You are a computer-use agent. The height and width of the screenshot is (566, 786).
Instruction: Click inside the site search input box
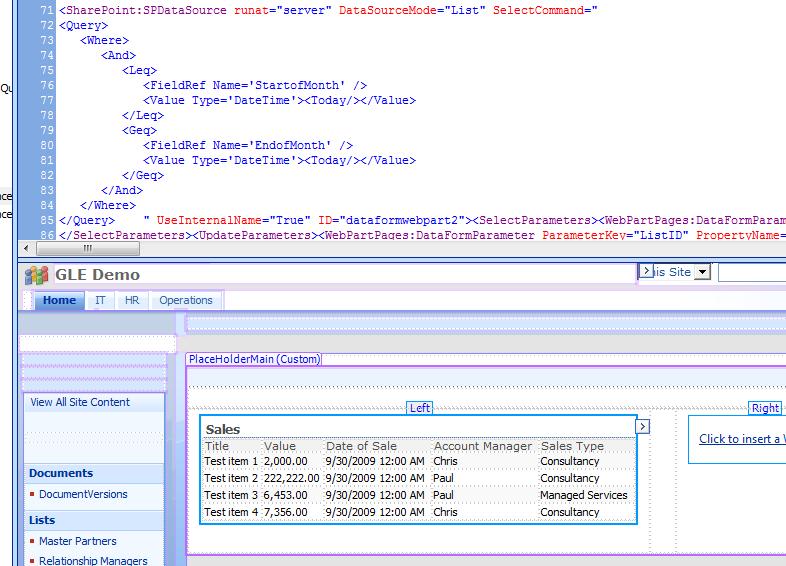[x=751, y=272]
